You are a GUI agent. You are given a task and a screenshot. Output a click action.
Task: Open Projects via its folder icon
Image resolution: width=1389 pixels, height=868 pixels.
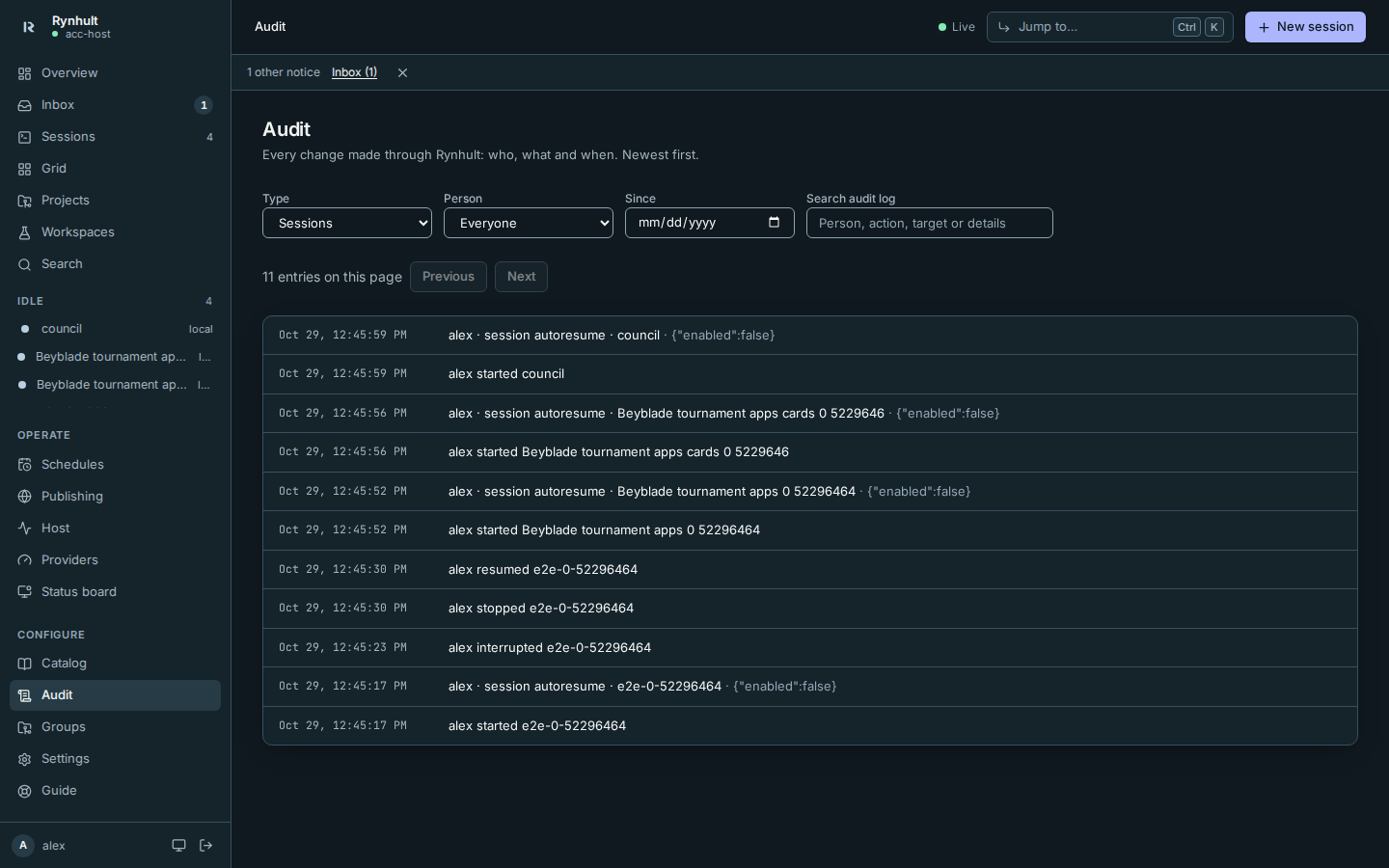click(x=24, y=201)
